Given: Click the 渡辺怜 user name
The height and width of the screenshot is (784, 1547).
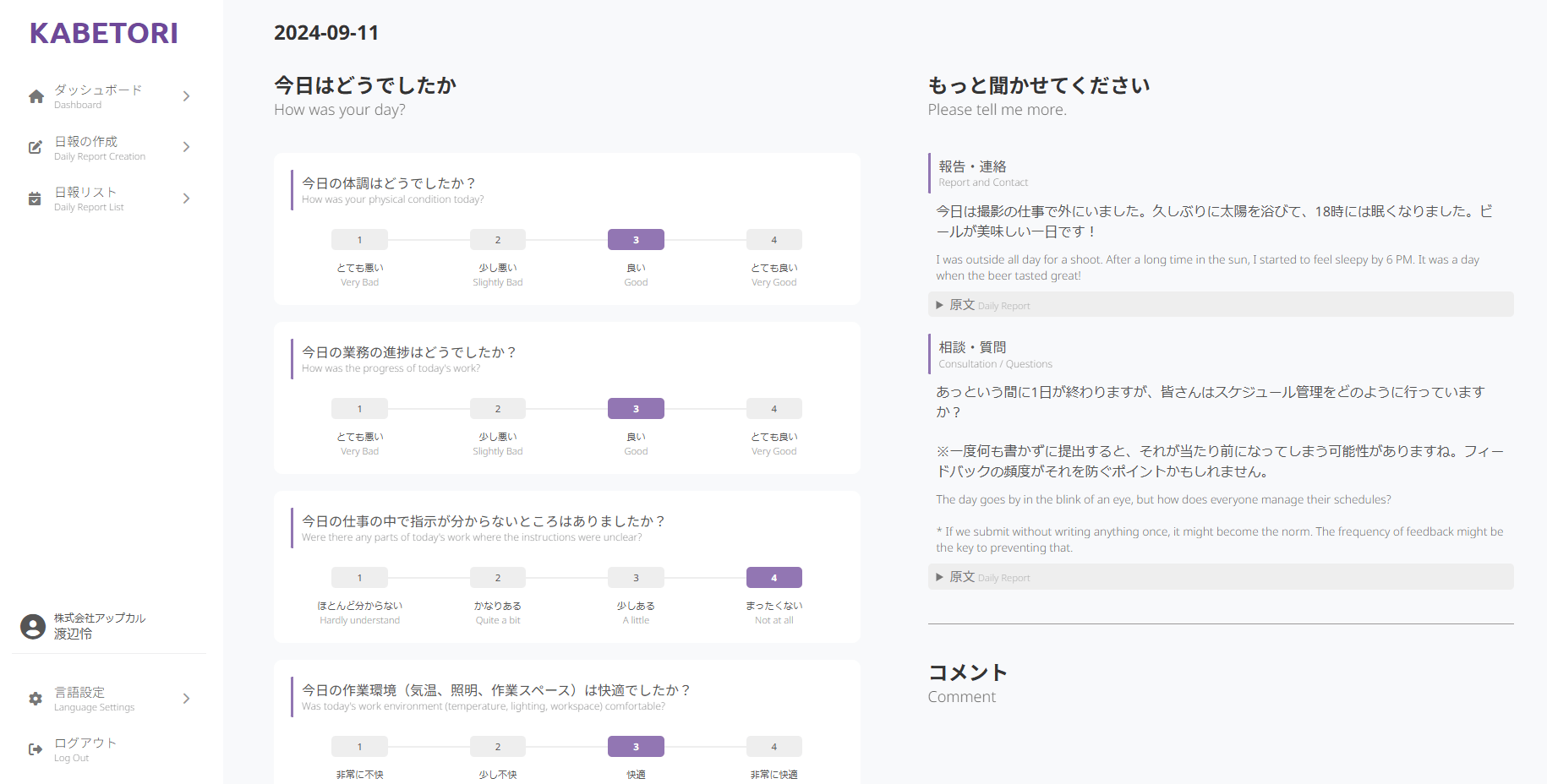Looking at the screenshot, I should 74,634.
